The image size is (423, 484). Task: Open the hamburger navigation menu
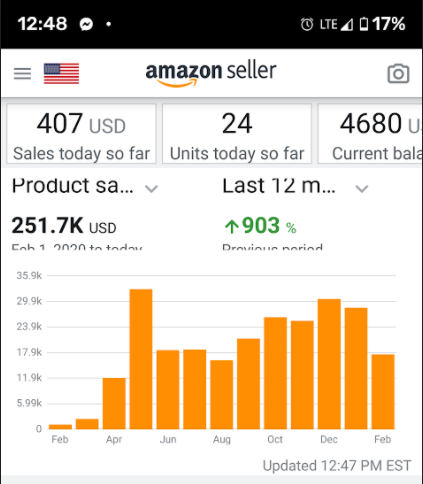click(22, 73)
